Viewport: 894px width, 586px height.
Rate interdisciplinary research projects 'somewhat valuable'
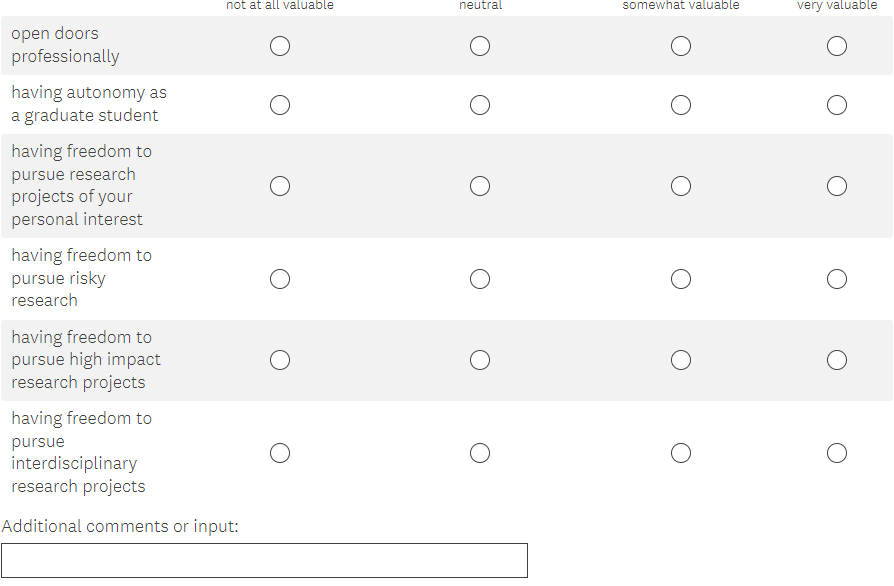pos(681,453)
